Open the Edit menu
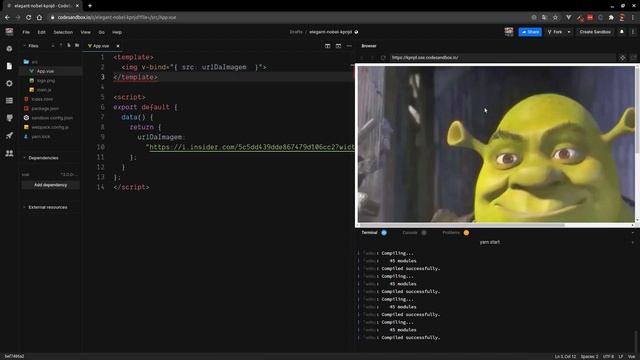Viewport: 640px width, 360px height. click(42, 32)
